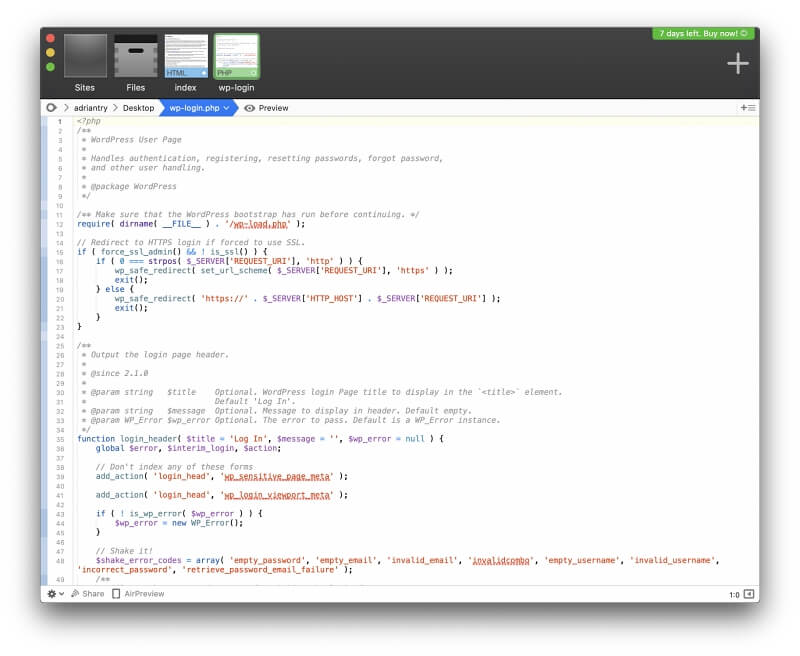This screenshot has width=800, height=656.
Task: Open the wp-login.php tab dropdown chevron
Action: (224, 107)
